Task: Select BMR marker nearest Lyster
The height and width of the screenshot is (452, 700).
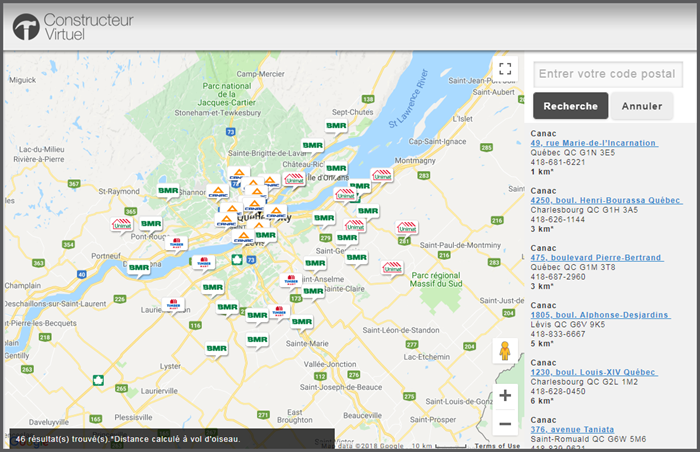Action: coord(217,348)
